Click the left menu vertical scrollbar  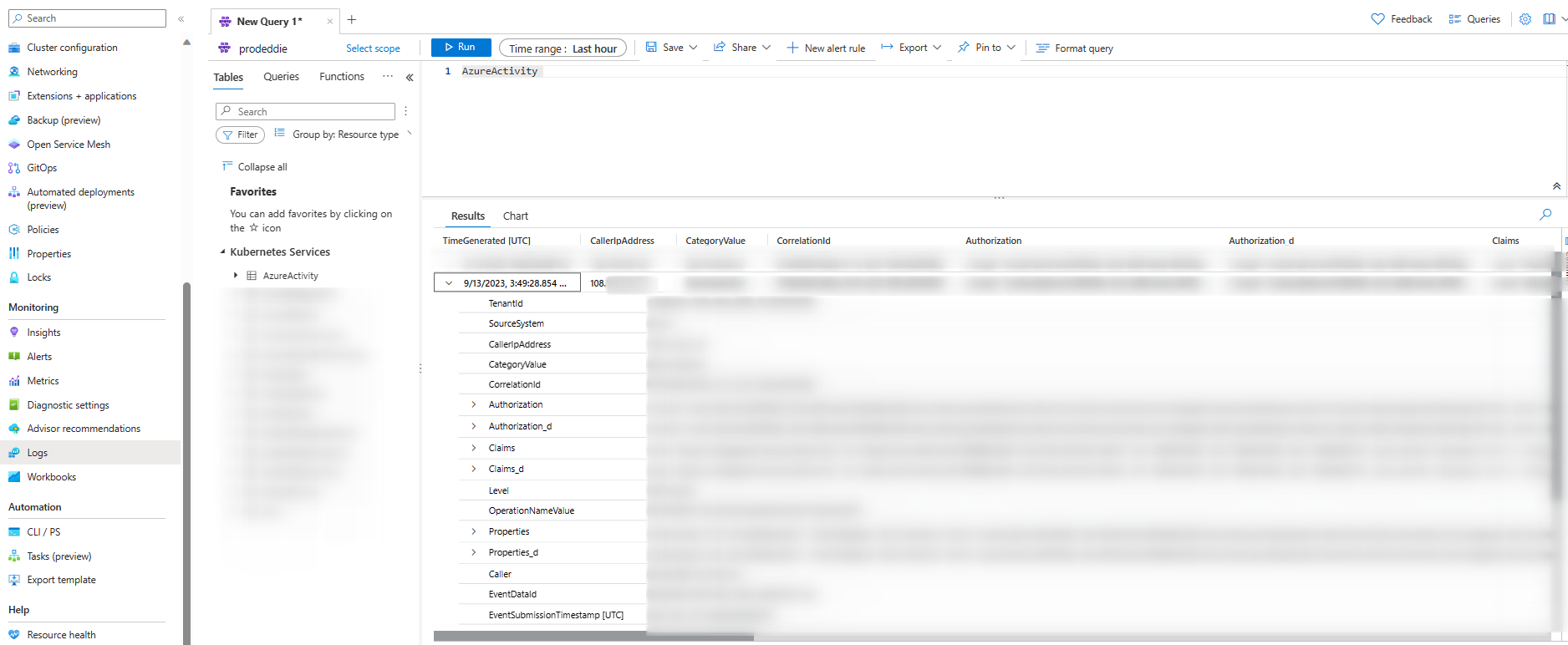pyautogui.click(x=186, y=464)
